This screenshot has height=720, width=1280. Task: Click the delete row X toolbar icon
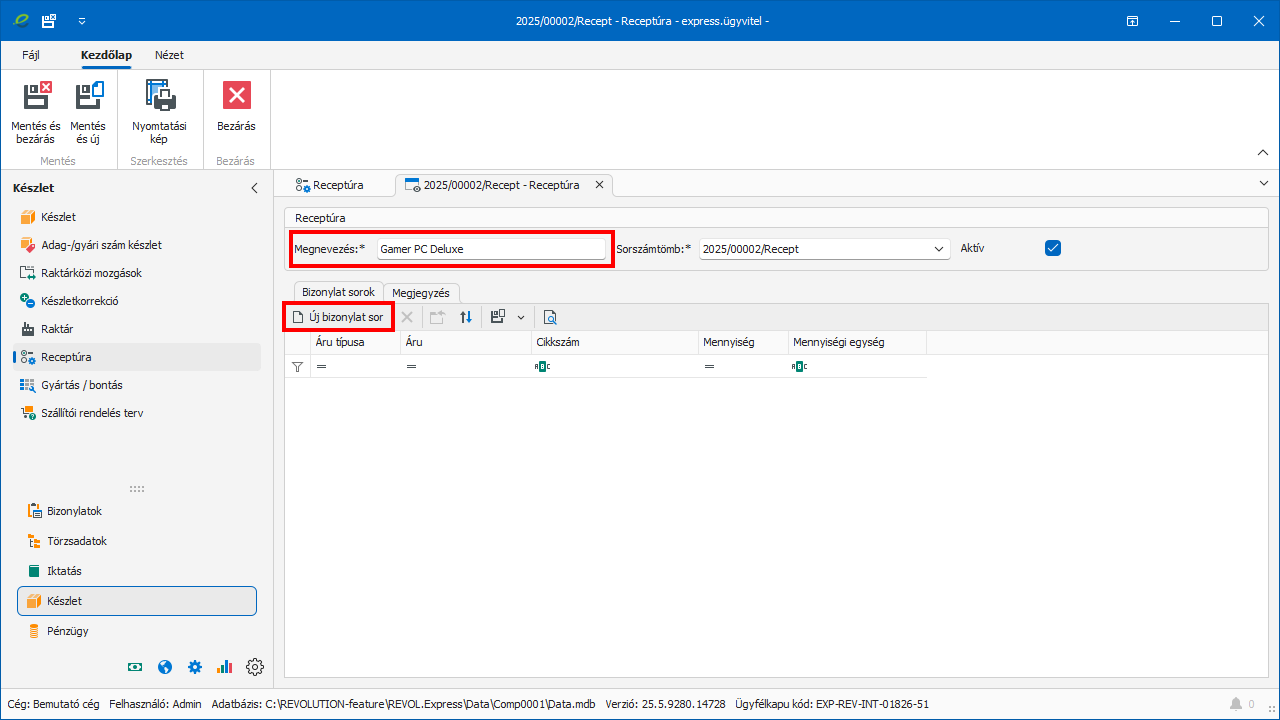(x=407, y=317)
